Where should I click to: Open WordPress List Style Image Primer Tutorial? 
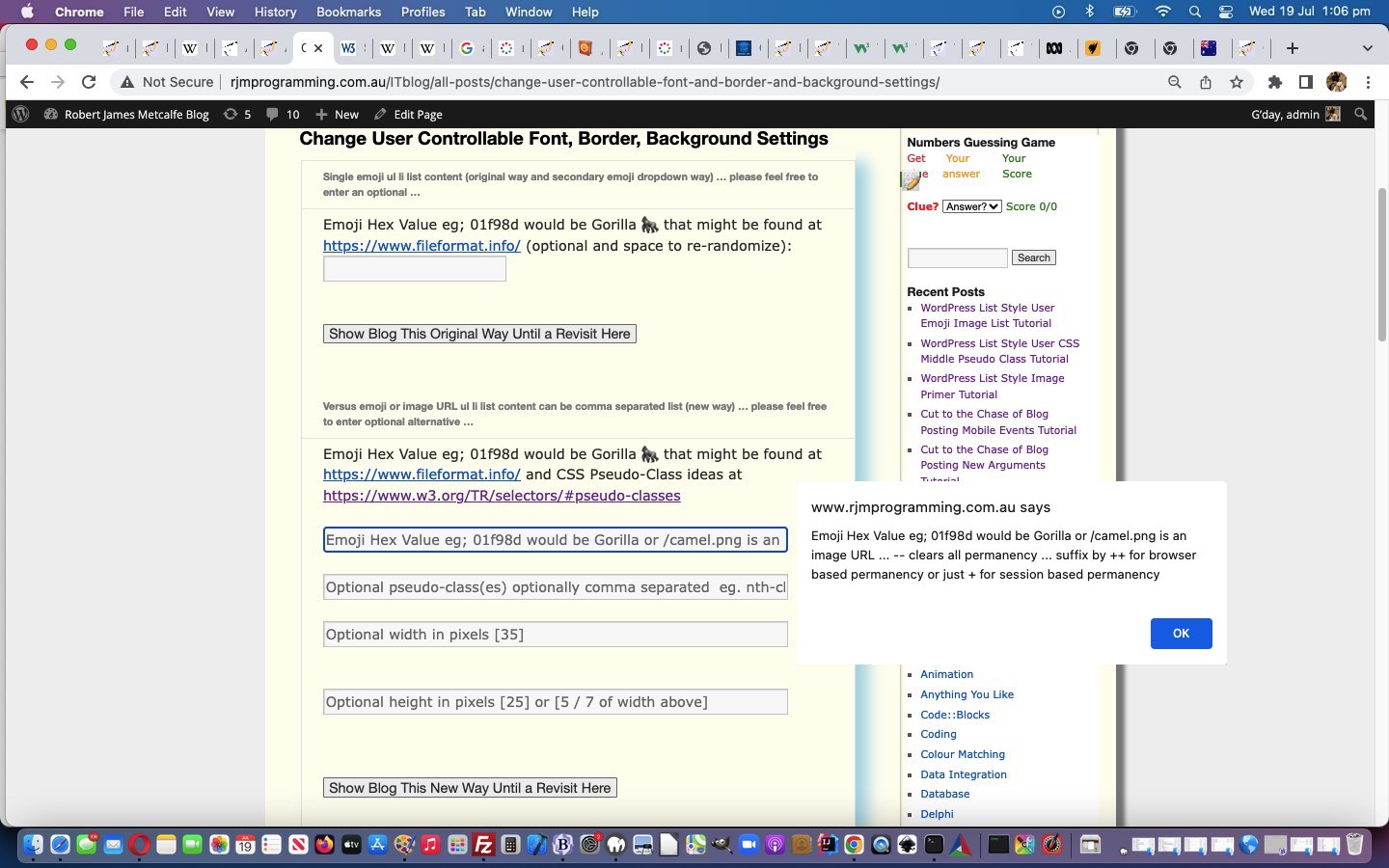click(993, 386)
